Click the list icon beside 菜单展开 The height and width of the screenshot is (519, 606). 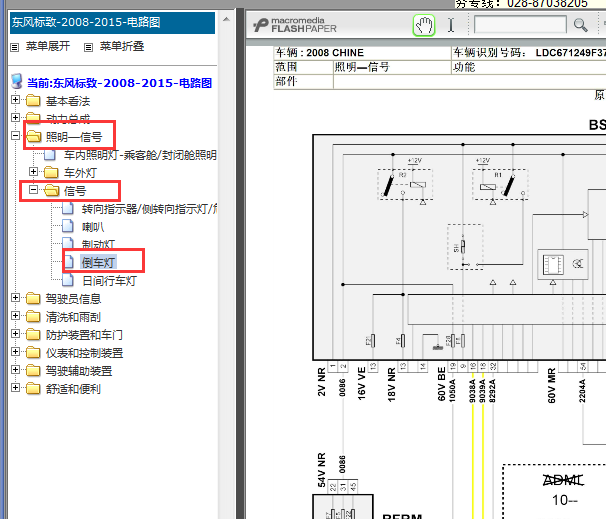pos(15,48)
